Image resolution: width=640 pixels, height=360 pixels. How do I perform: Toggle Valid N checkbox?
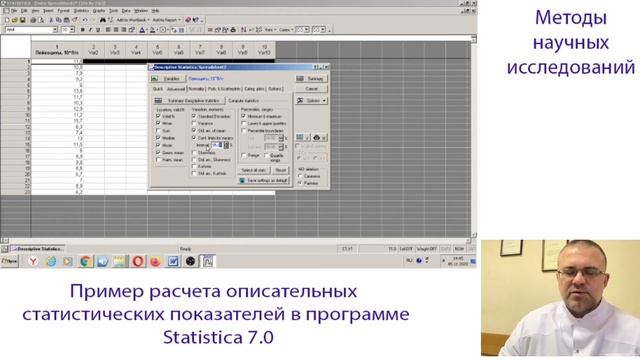tap(158, 116)
